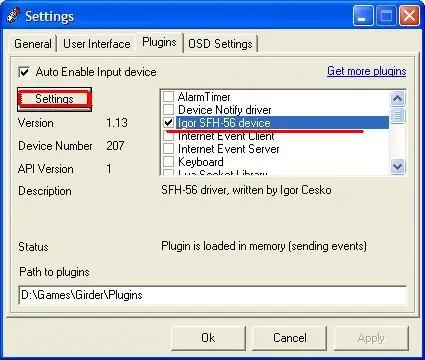Select the Plugins tab

tap(159, 42)
